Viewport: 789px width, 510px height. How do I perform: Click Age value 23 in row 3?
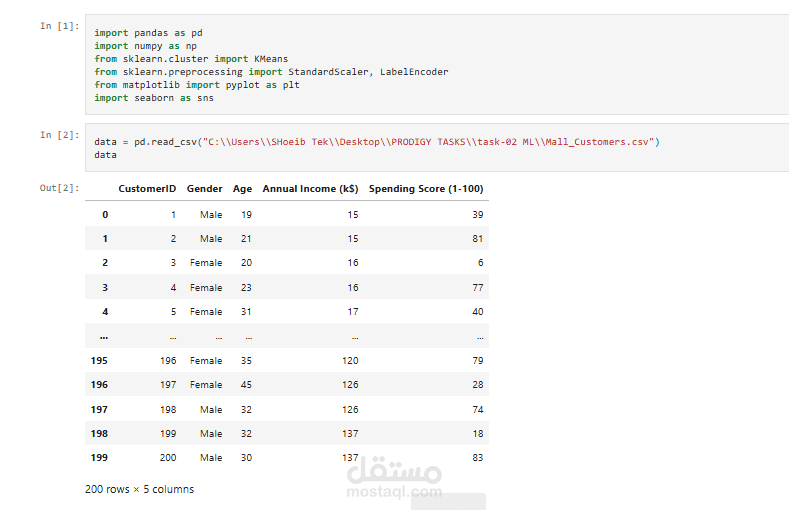point(246,288)
